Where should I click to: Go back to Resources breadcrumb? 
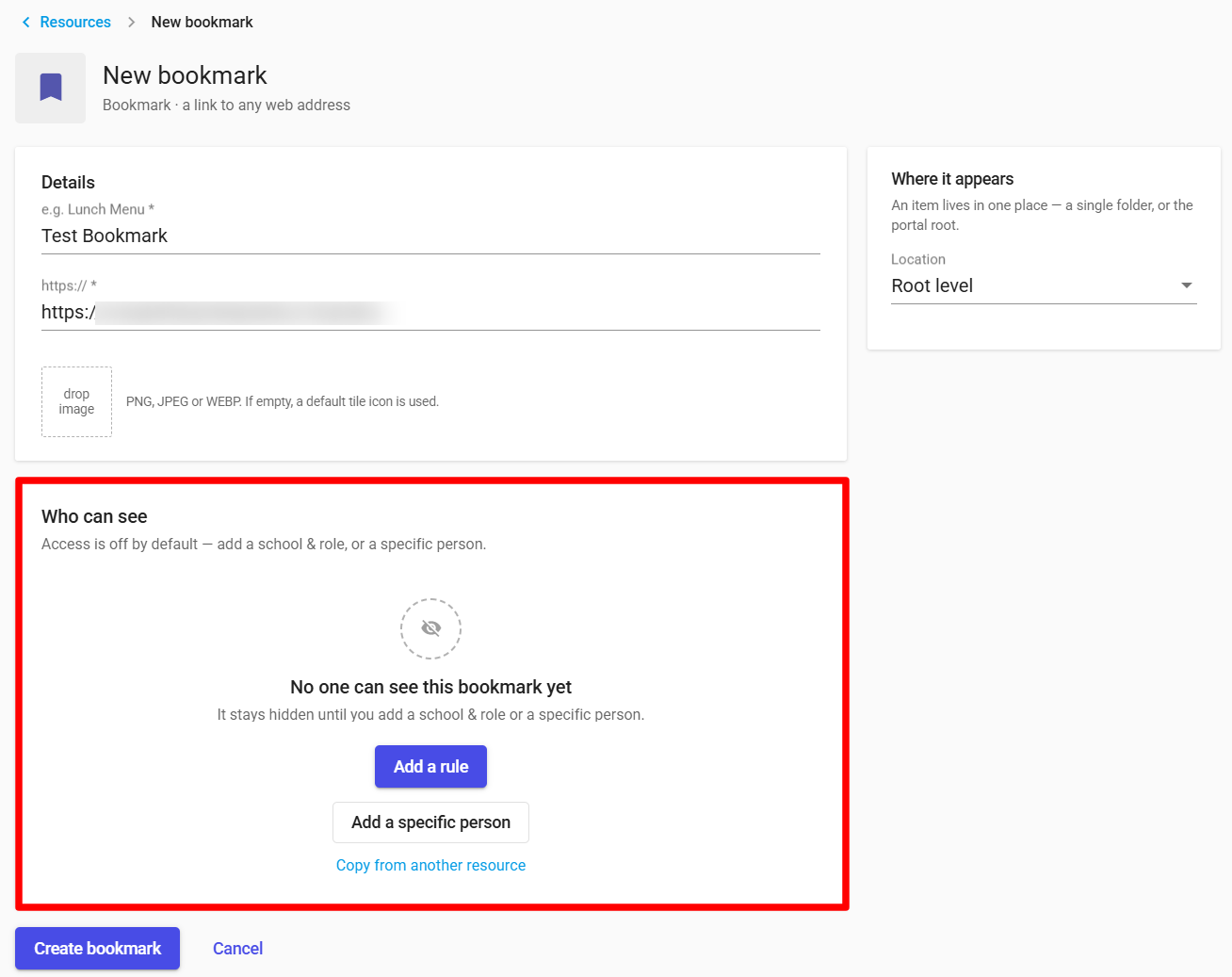[x=75, y=22]
